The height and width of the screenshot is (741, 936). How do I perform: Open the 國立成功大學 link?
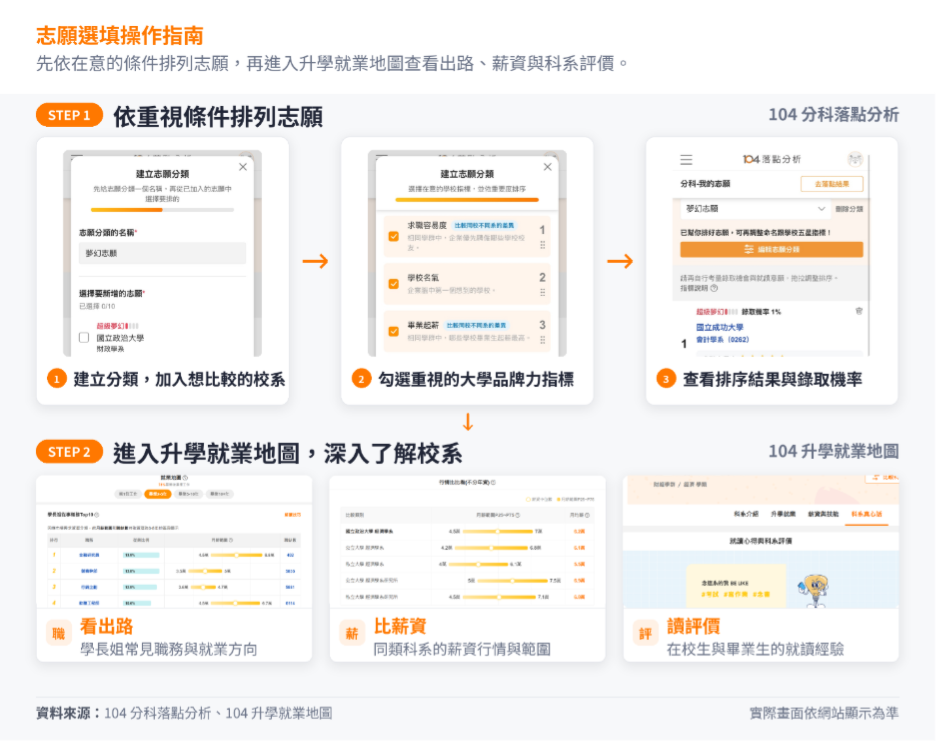tap(719, 327)
